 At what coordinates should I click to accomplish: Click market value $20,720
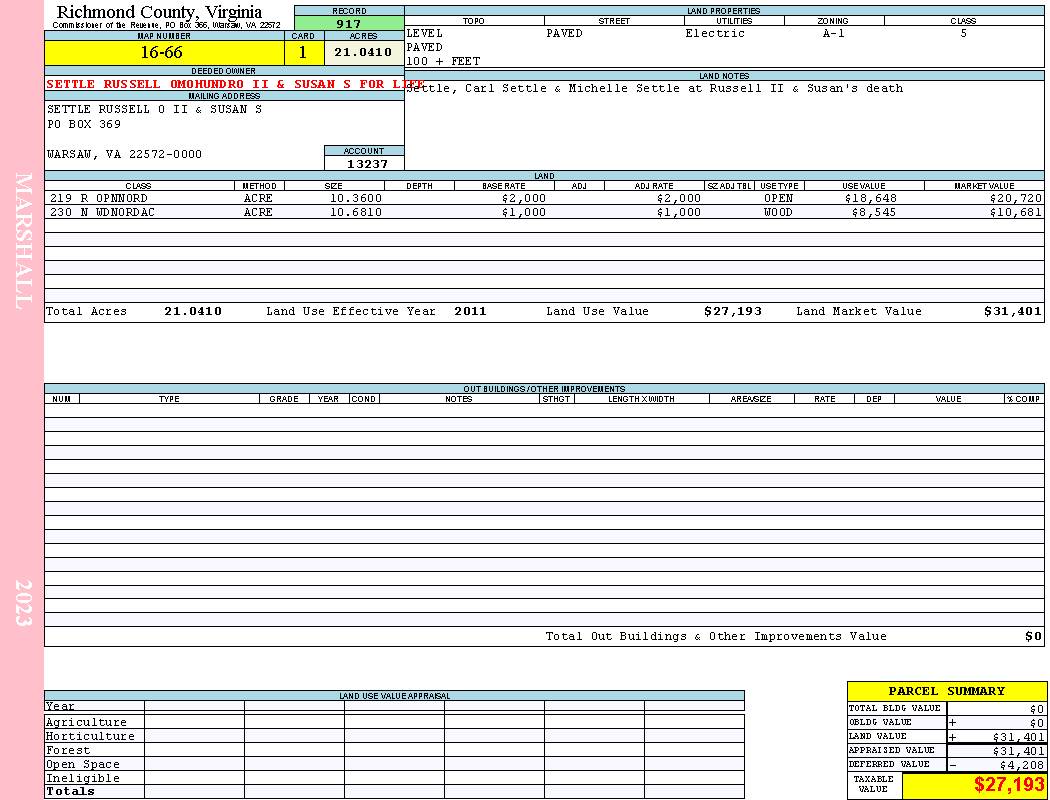pyautogui.click(x=1016, y=198)
